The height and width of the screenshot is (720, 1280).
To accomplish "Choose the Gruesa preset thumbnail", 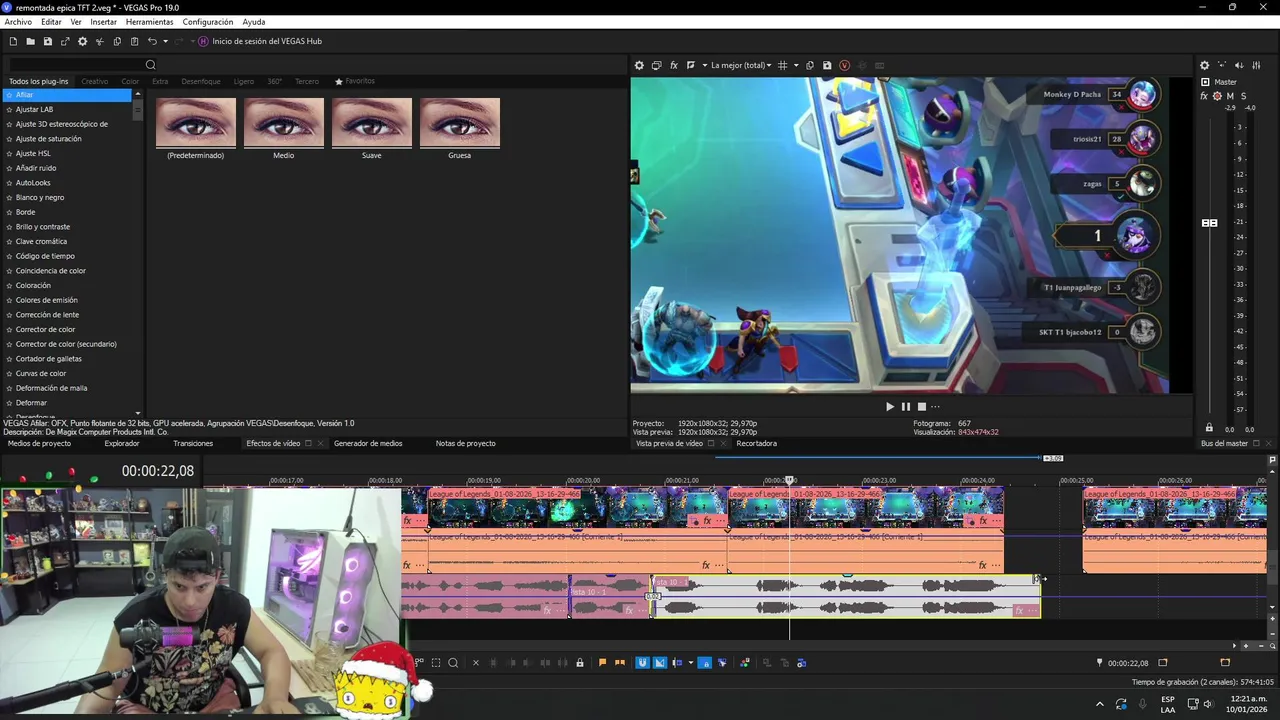I will tap(460, 122).
